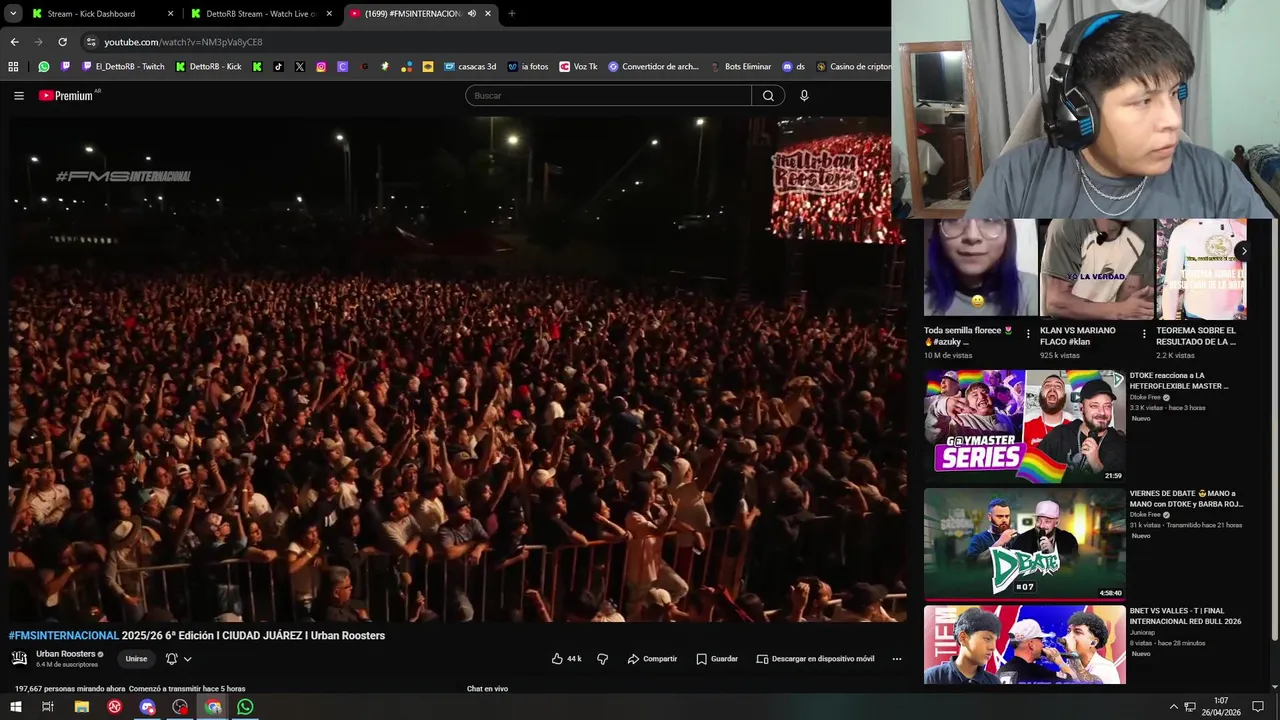Click the Chat en vivo label
This screenshot has height=720, width=1280.
[x=487, y=689]
